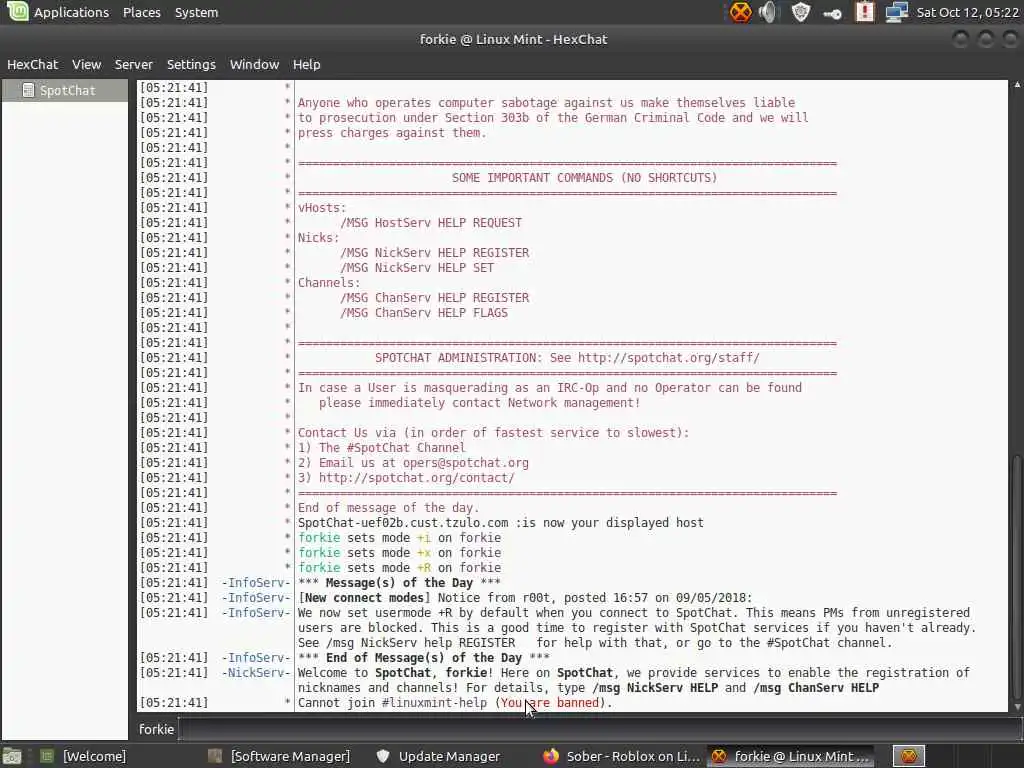
Task: Open the Places panel menu
Action: point(142,12)
